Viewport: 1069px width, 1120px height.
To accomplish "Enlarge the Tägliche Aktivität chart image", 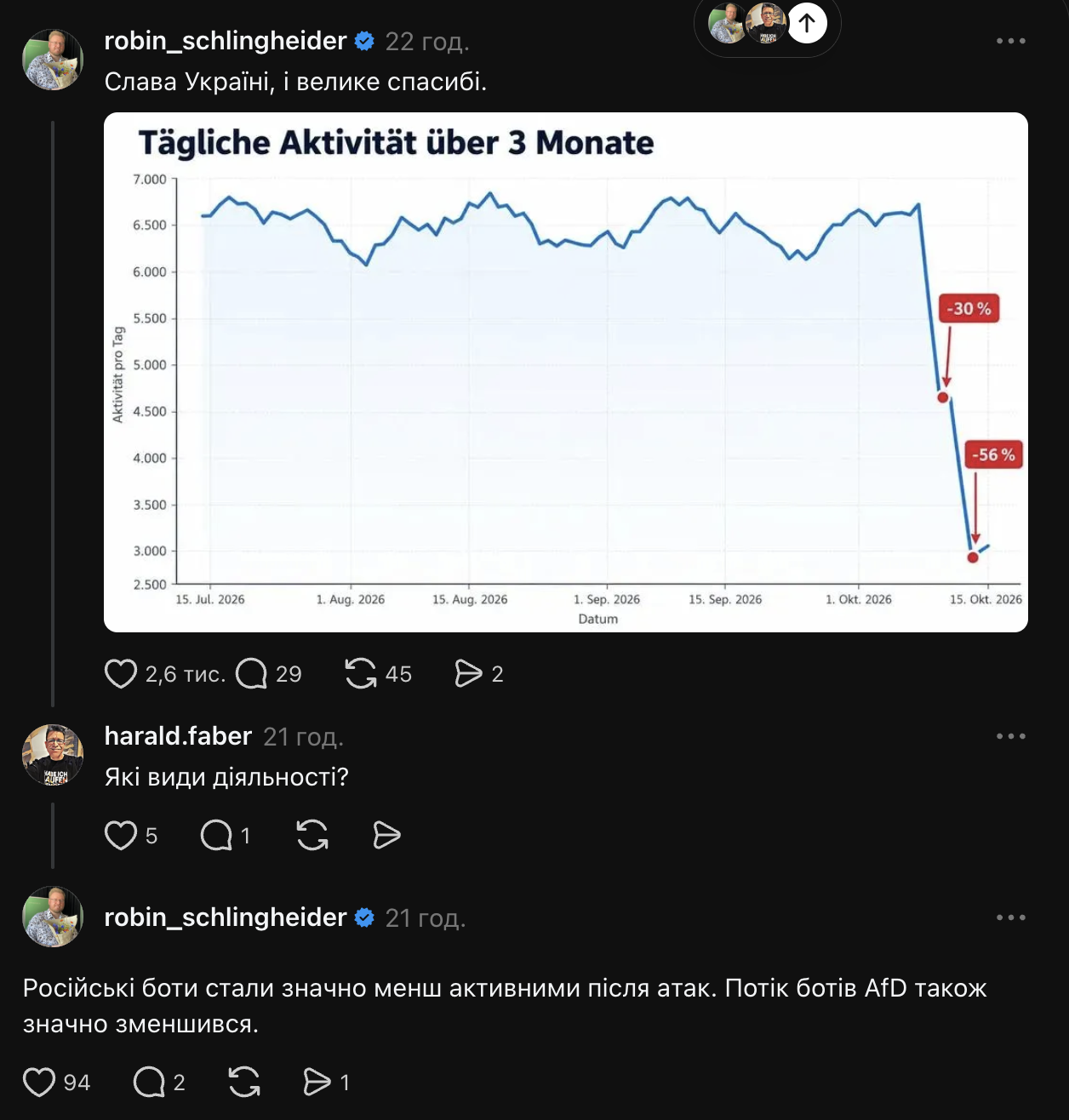I will point(566,372).
